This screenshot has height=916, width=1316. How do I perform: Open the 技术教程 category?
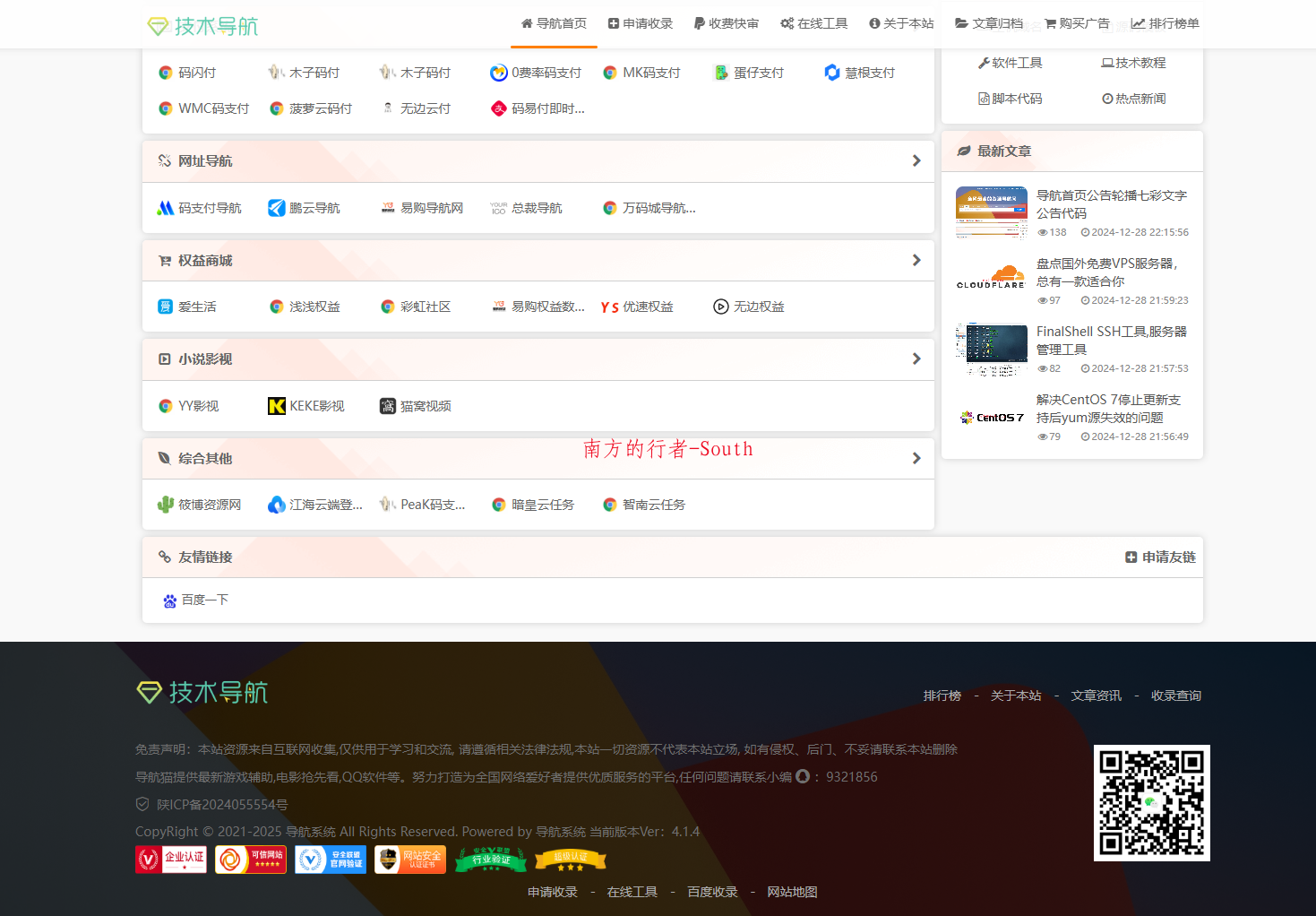(1133, 63)
